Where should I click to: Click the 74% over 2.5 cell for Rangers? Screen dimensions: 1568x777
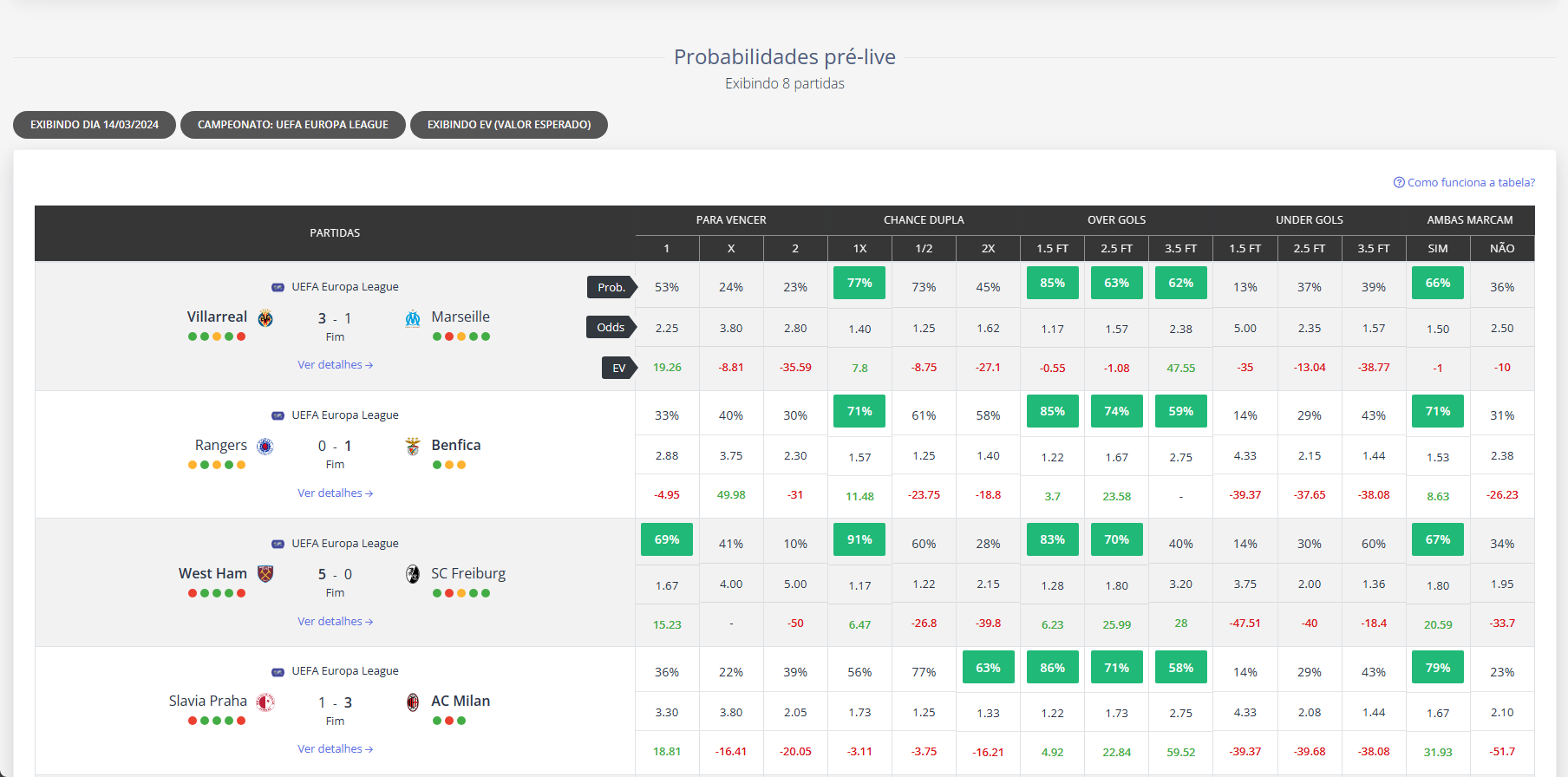click(1116, 411)
